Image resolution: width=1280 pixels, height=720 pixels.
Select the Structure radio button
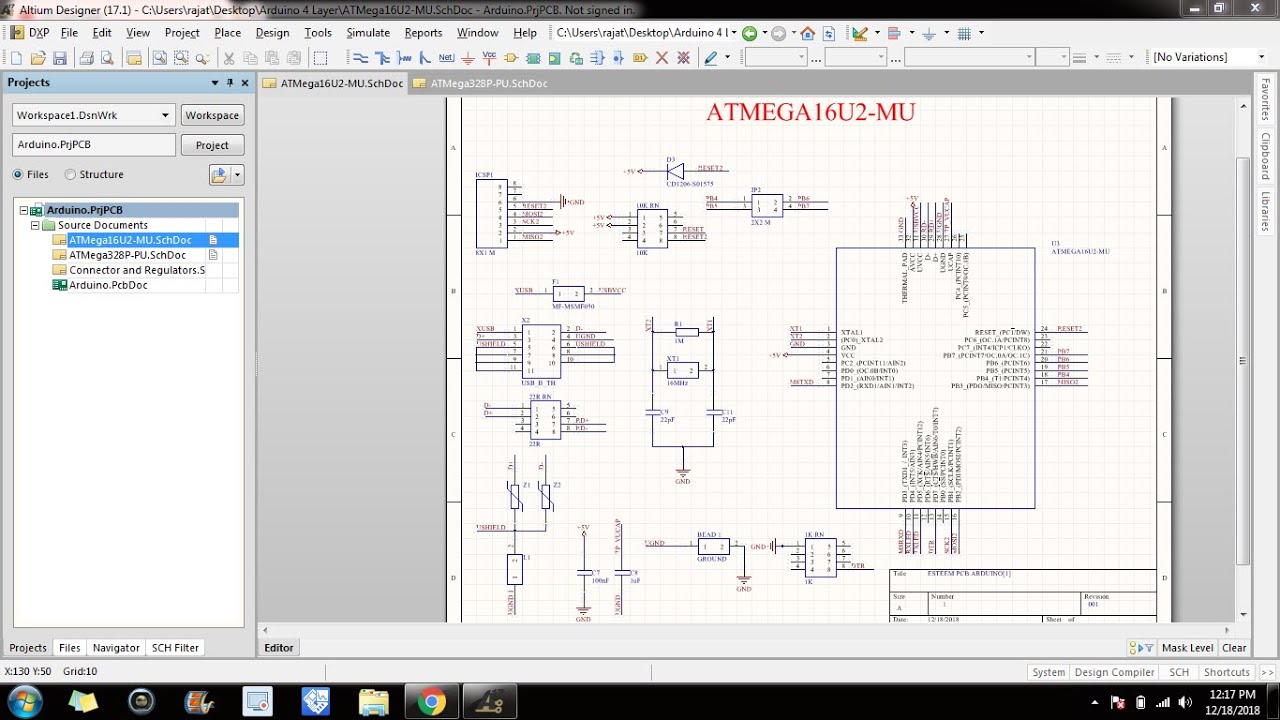point(70,174)
